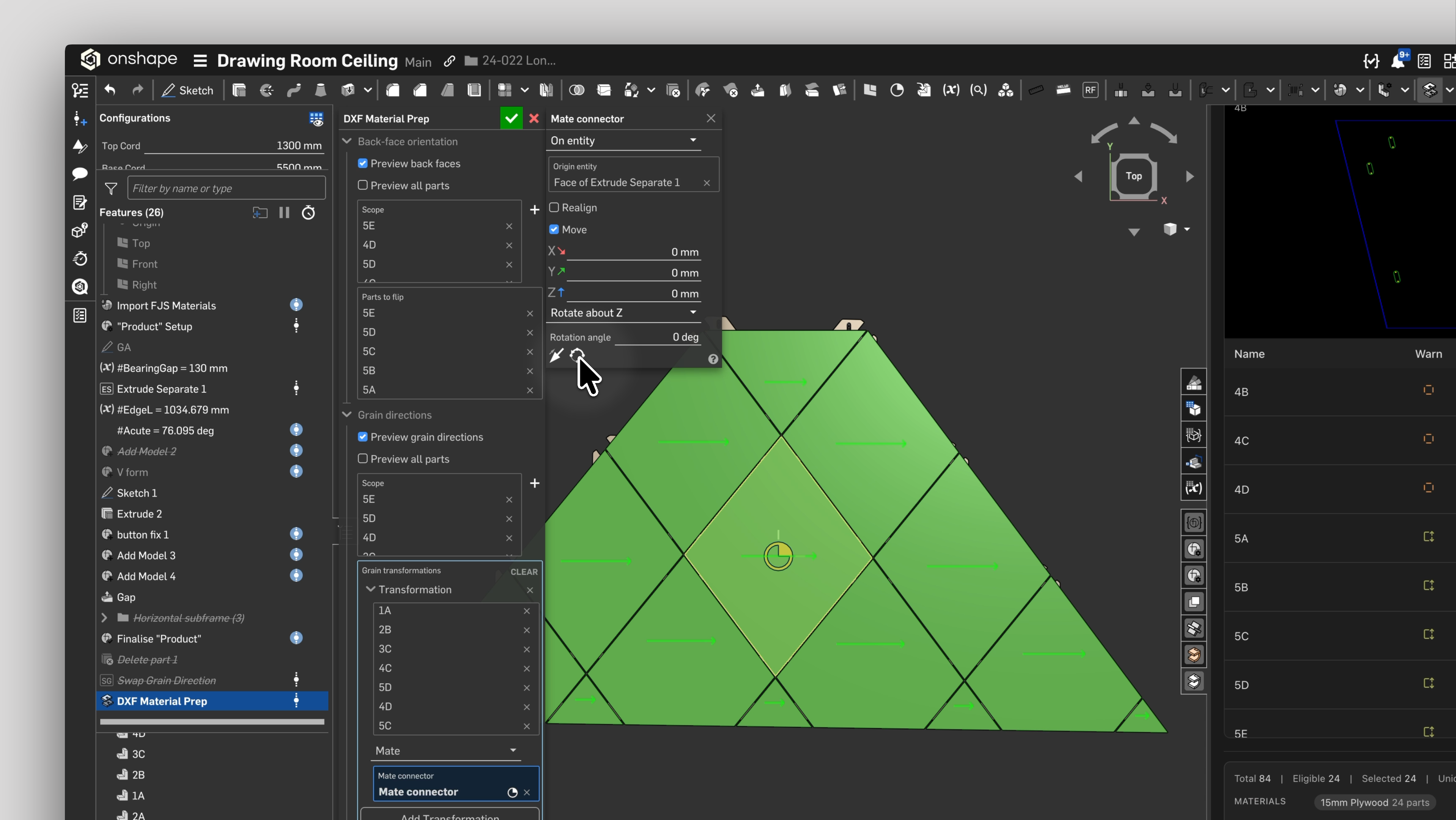This screenshot has width=1456, height=820.
Task: Open the configuration visibility icon
Action: (x=316, y=118)
